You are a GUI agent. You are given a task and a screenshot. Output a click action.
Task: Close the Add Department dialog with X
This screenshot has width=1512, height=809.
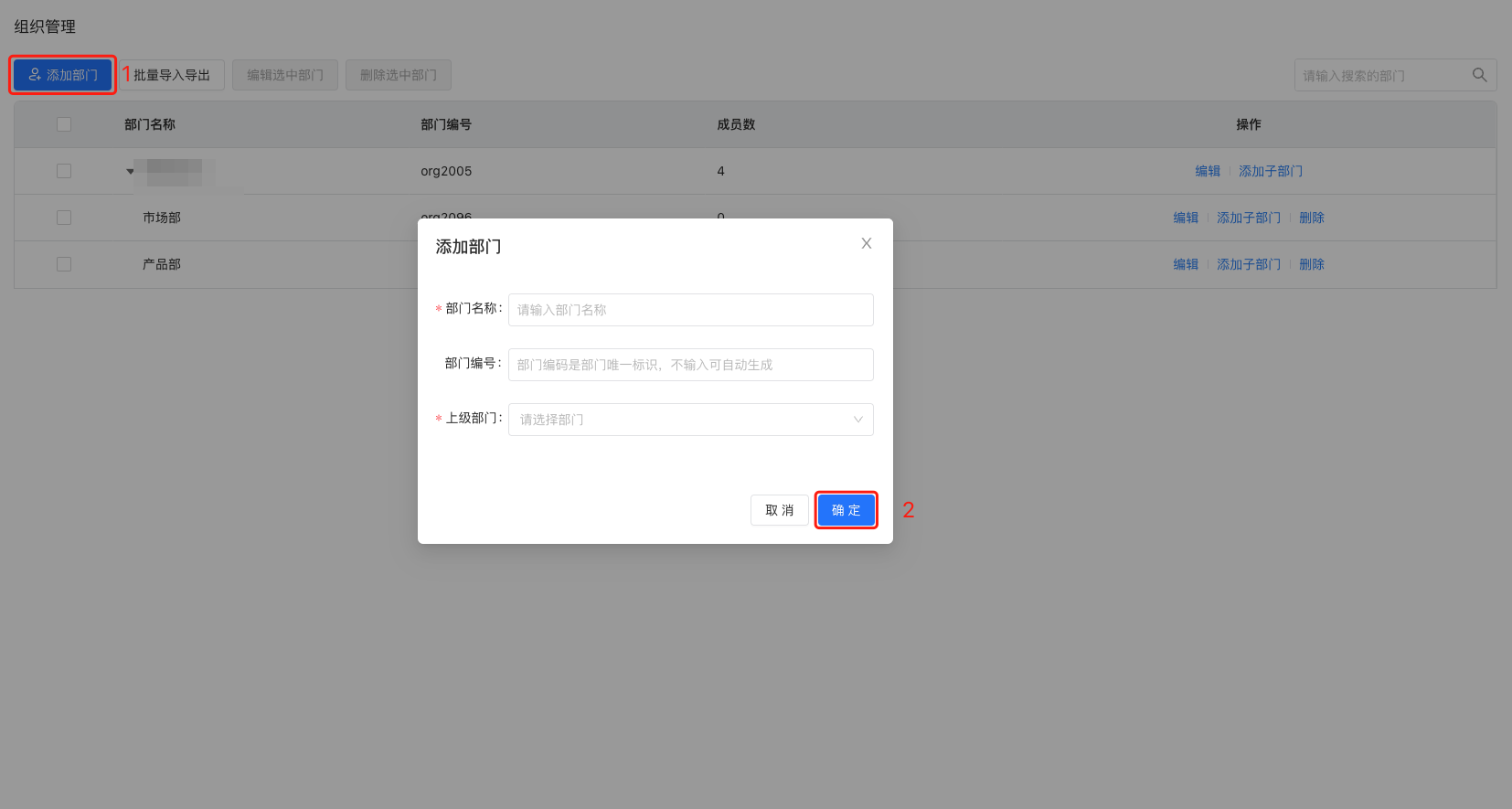pyautogui.click(x=866, y=243)
